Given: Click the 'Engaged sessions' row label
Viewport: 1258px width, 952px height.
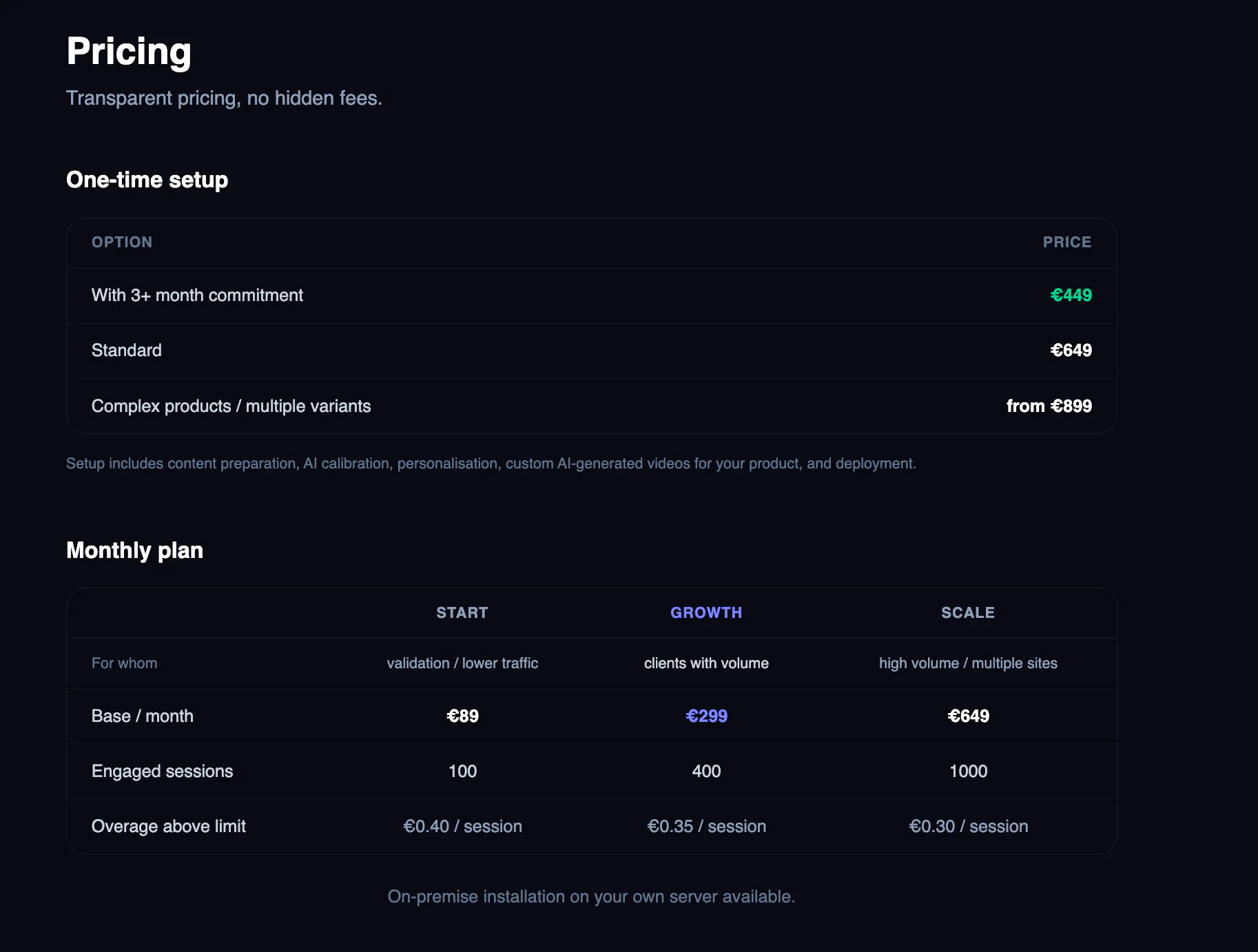Looking at the screenshot, I should pyautogui.click(x=163, y=772).
